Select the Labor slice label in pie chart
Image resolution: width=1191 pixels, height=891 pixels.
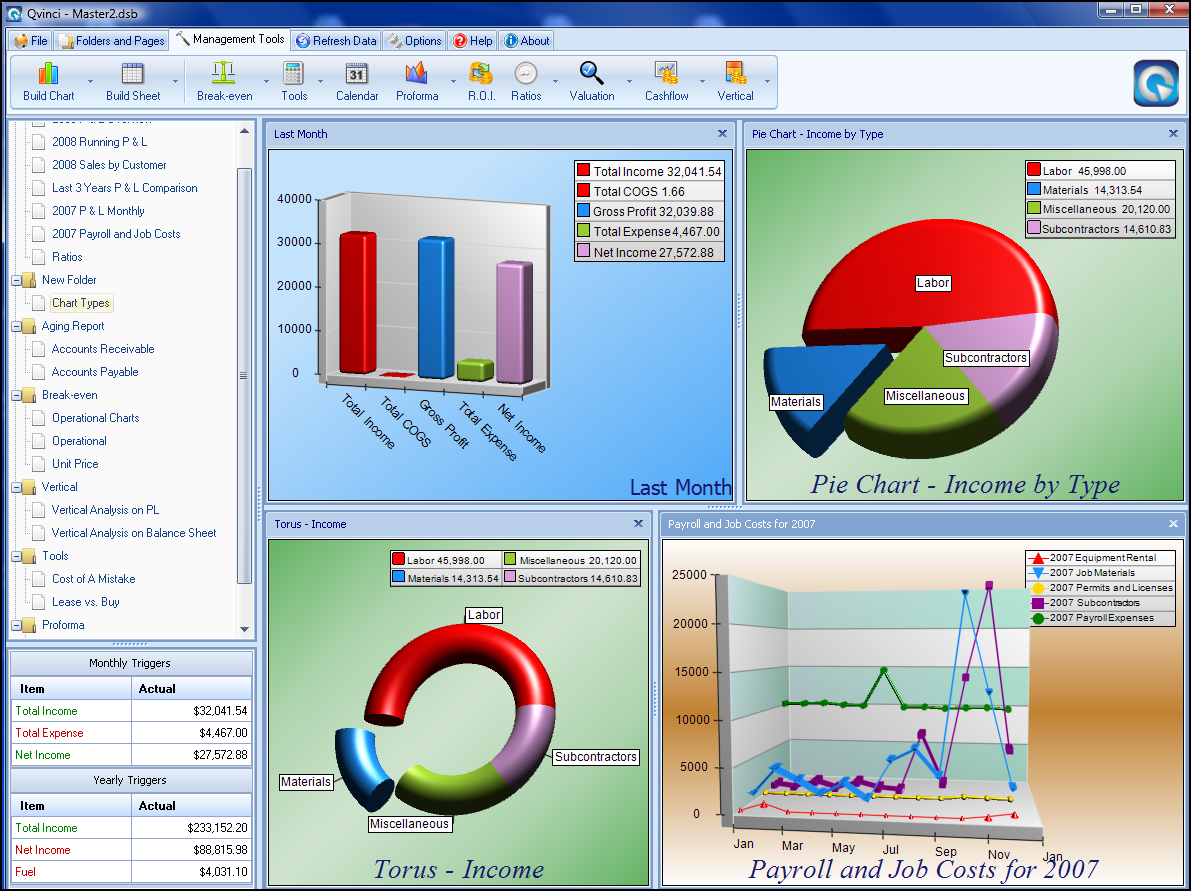click(x=933, y=283)
